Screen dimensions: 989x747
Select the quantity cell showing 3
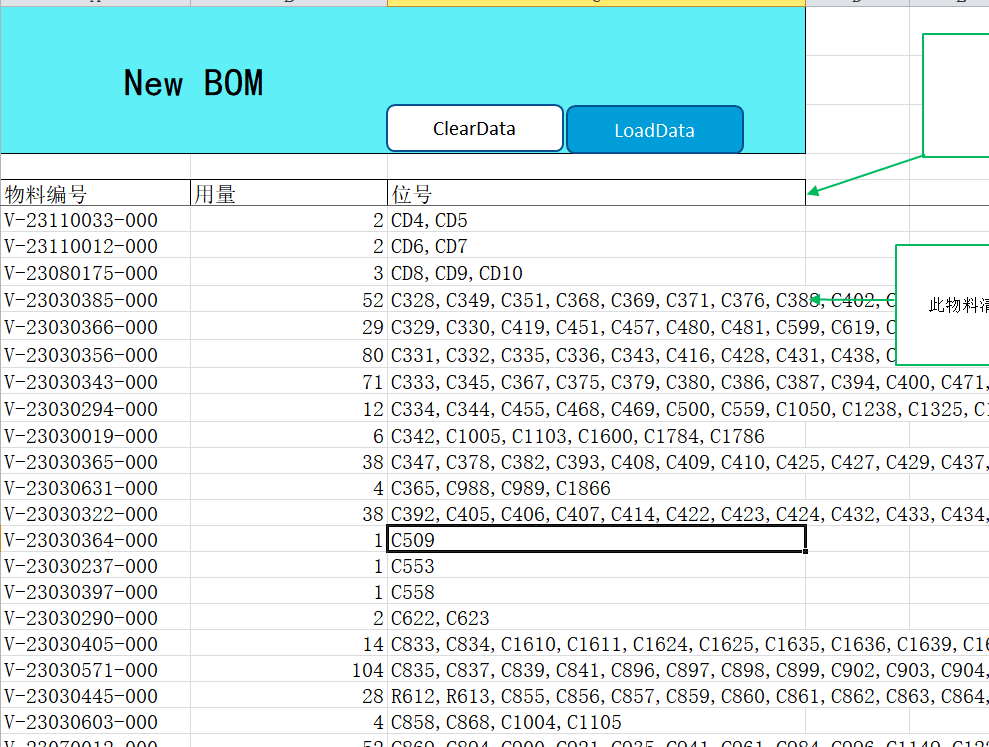(289, 273)
